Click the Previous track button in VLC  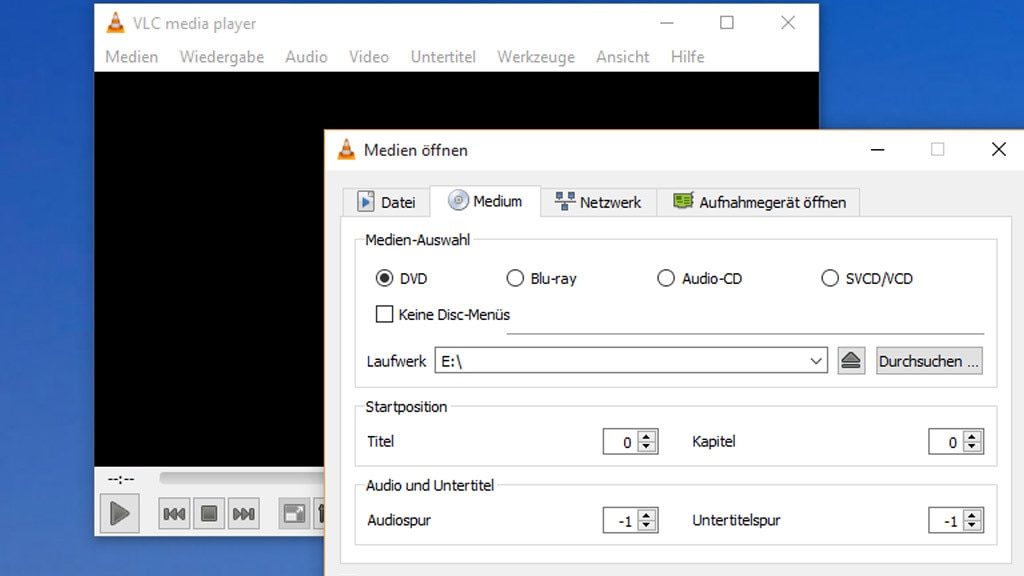[174, 514]
